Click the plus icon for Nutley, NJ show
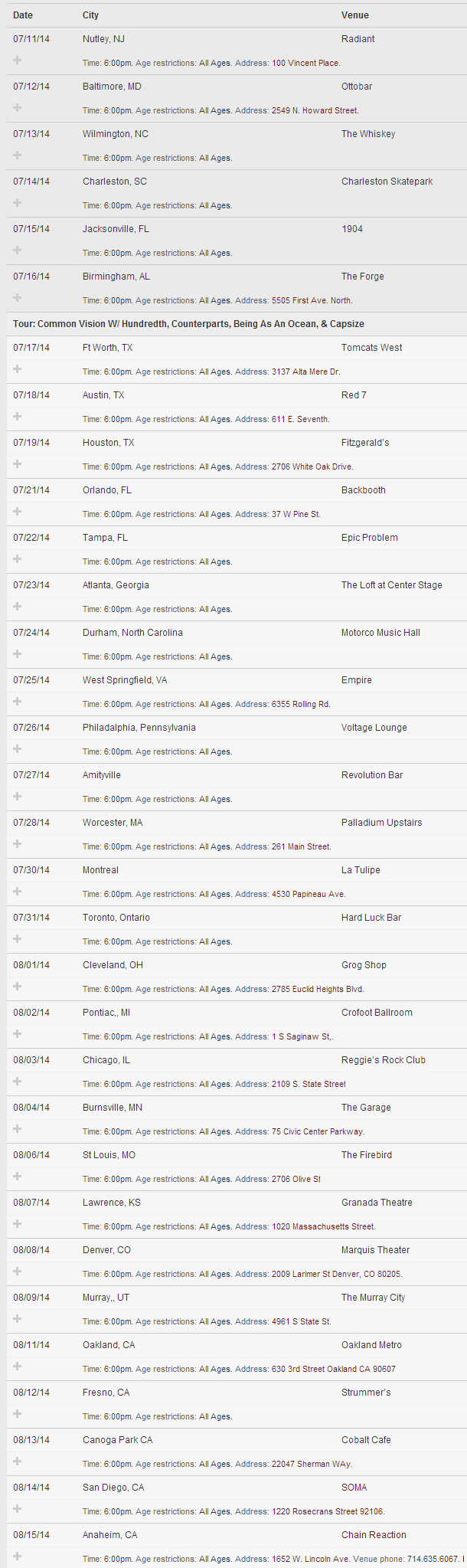The height and width of the screenshot is (1568, 467). tap(18, 61)
